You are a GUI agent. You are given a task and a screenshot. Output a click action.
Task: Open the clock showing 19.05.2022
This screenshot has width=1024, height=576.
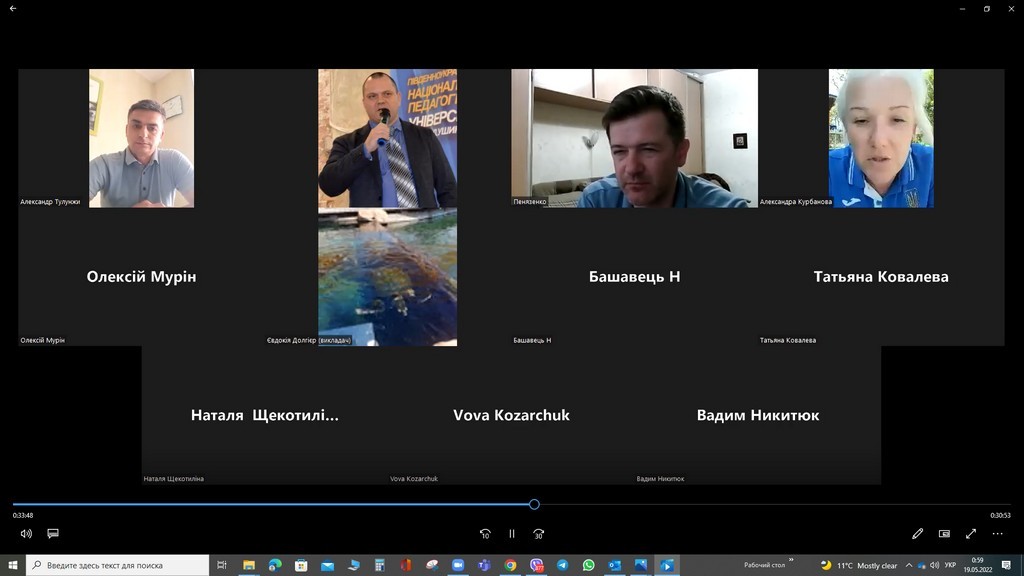(977, 565)
